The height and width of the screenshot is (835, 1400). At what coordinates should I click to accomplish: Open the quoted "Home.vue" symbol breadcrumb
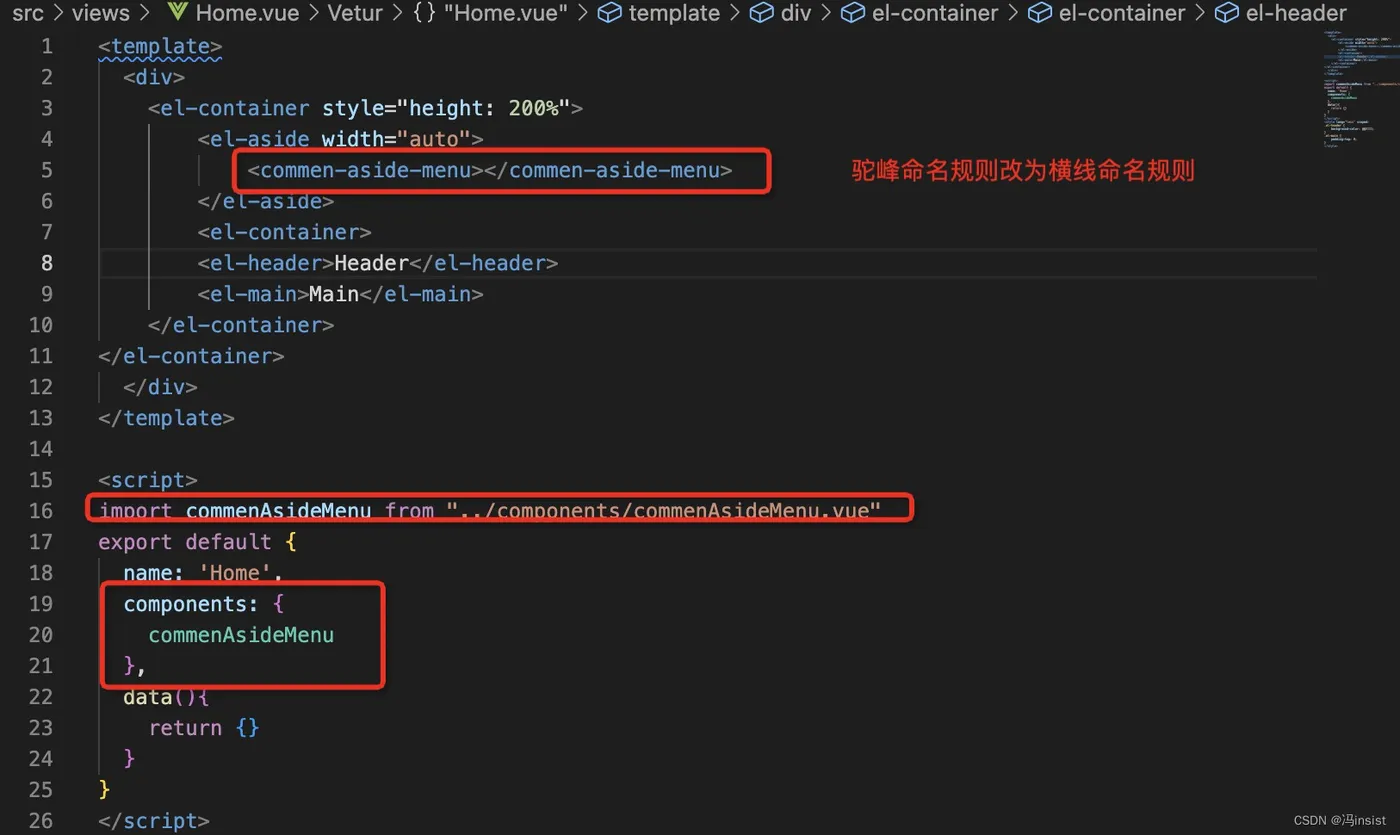coord(507,13)
